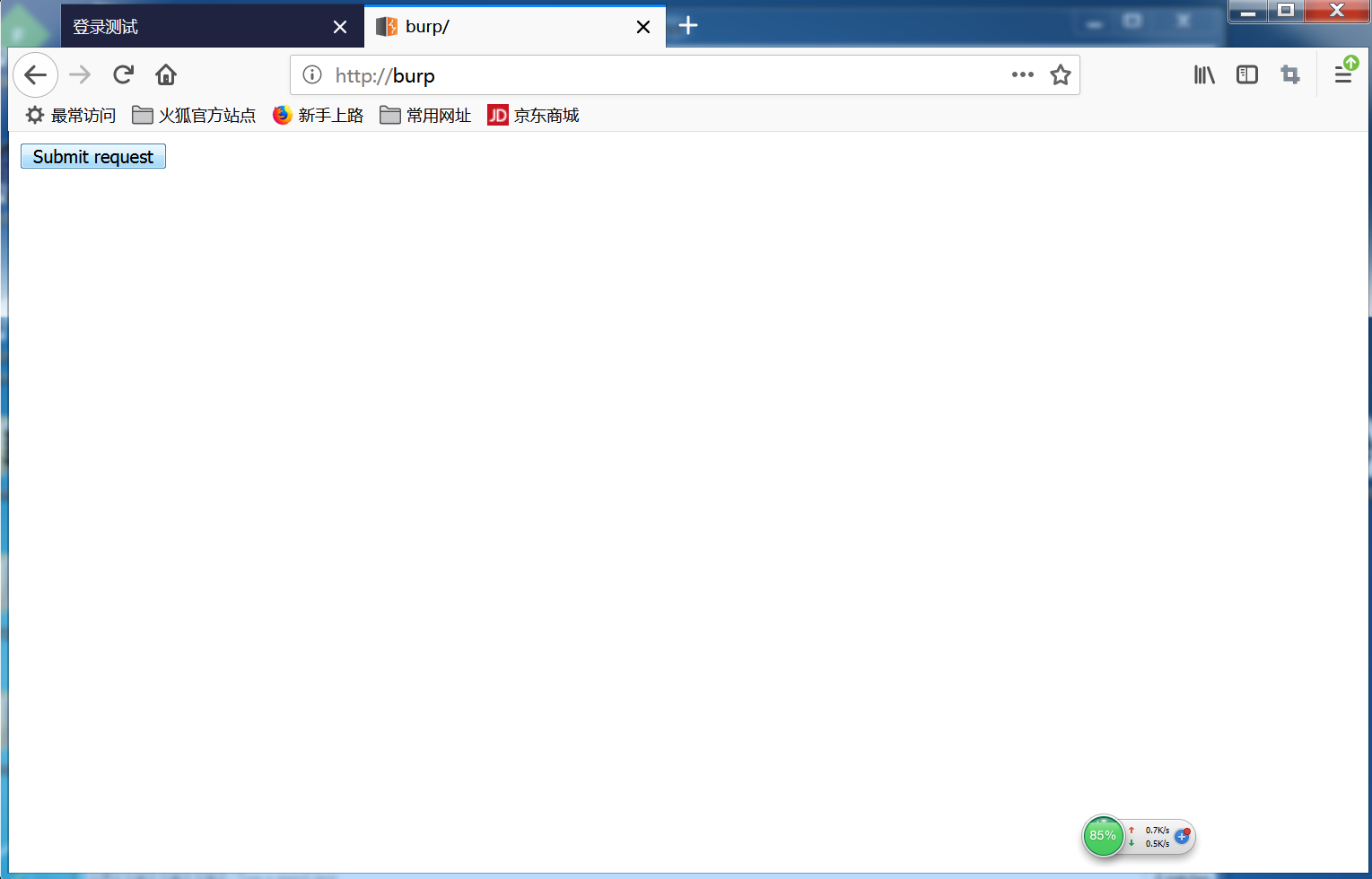1372x879 pixels.
Task: Click the green 85% memory ball
Action: tap(1103, 836)
